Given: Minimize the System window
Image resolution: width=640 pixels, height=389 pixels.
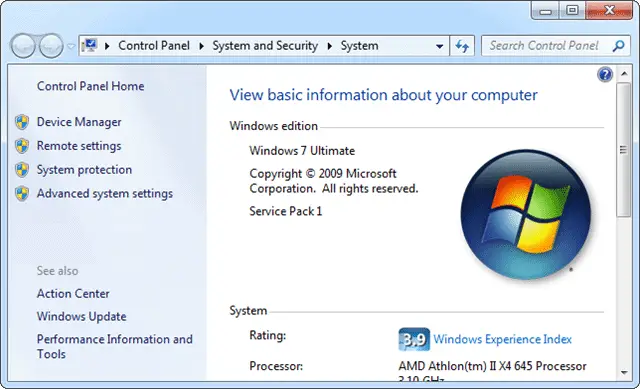Looking at the screenshot, I should 545,11.
